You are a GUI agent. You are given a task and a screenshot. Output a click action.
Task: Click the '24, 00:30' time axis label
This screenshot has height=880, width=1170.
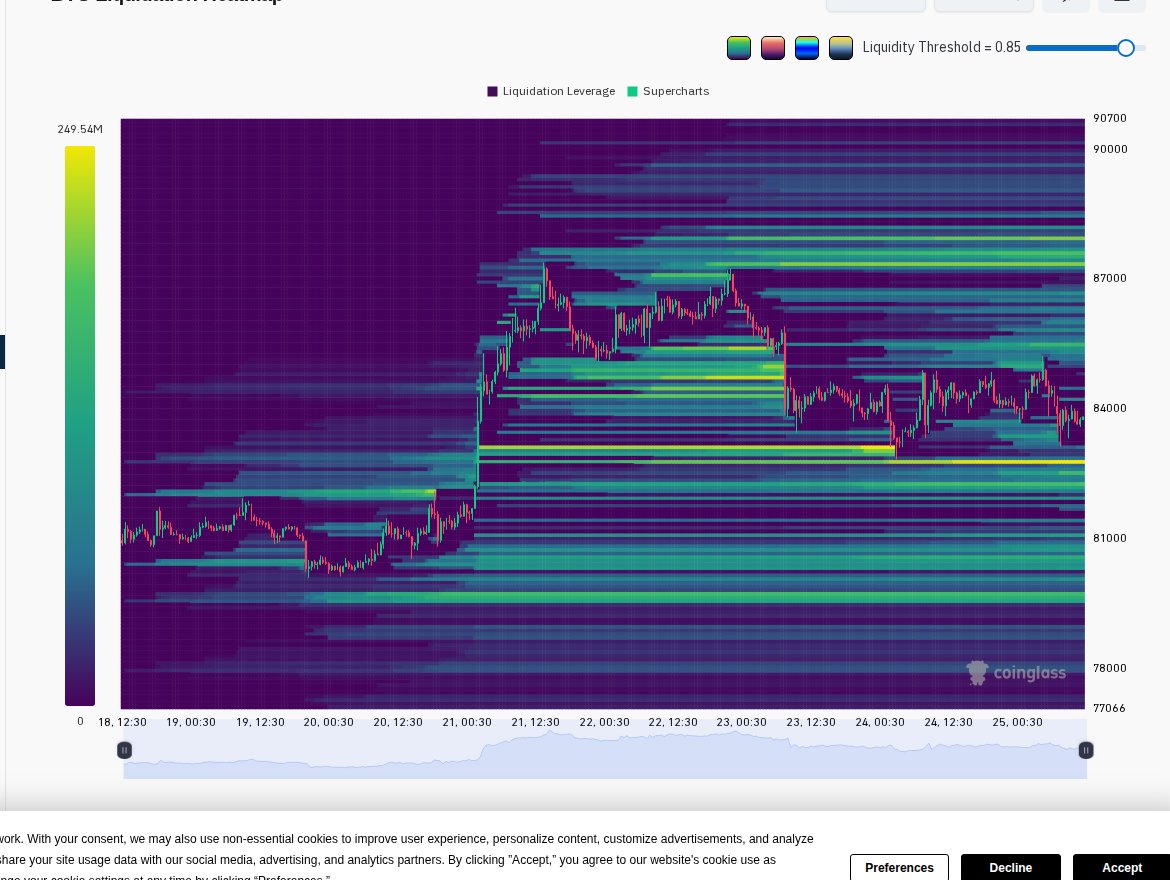pos(880,722)
